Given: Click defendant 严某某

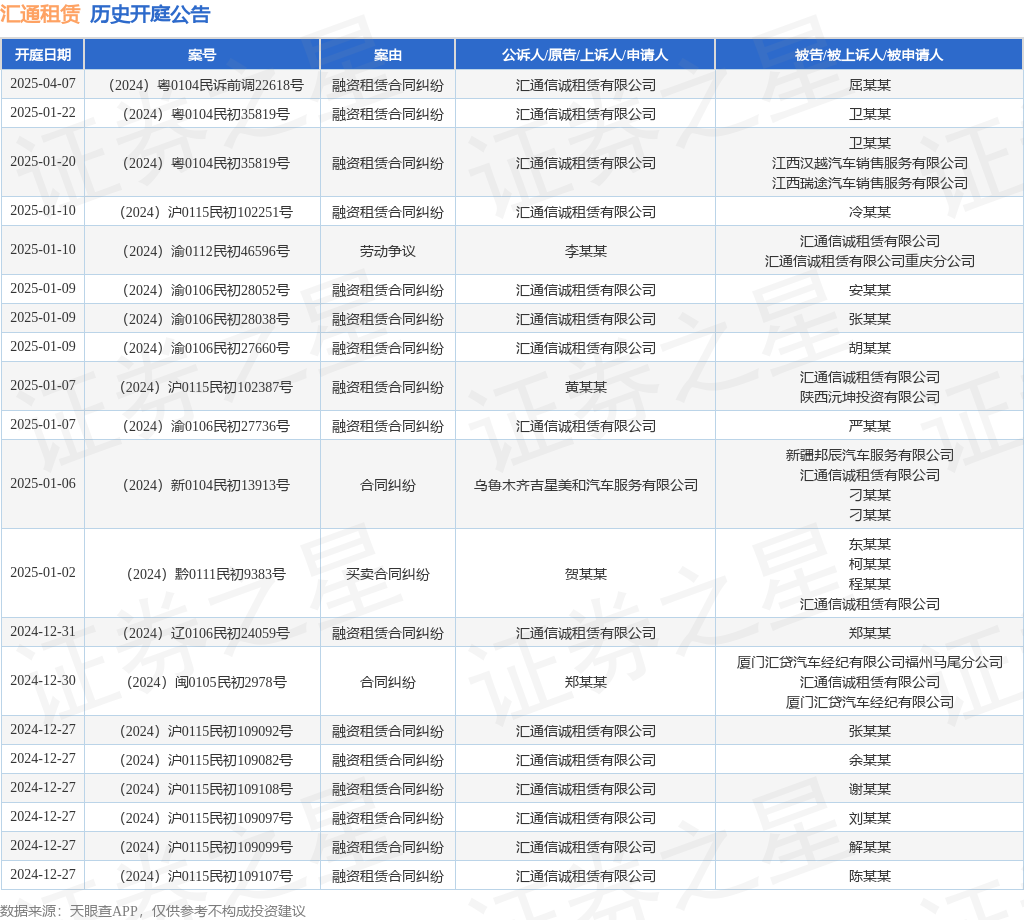Looking at the screenshot, I should [870, 426].
